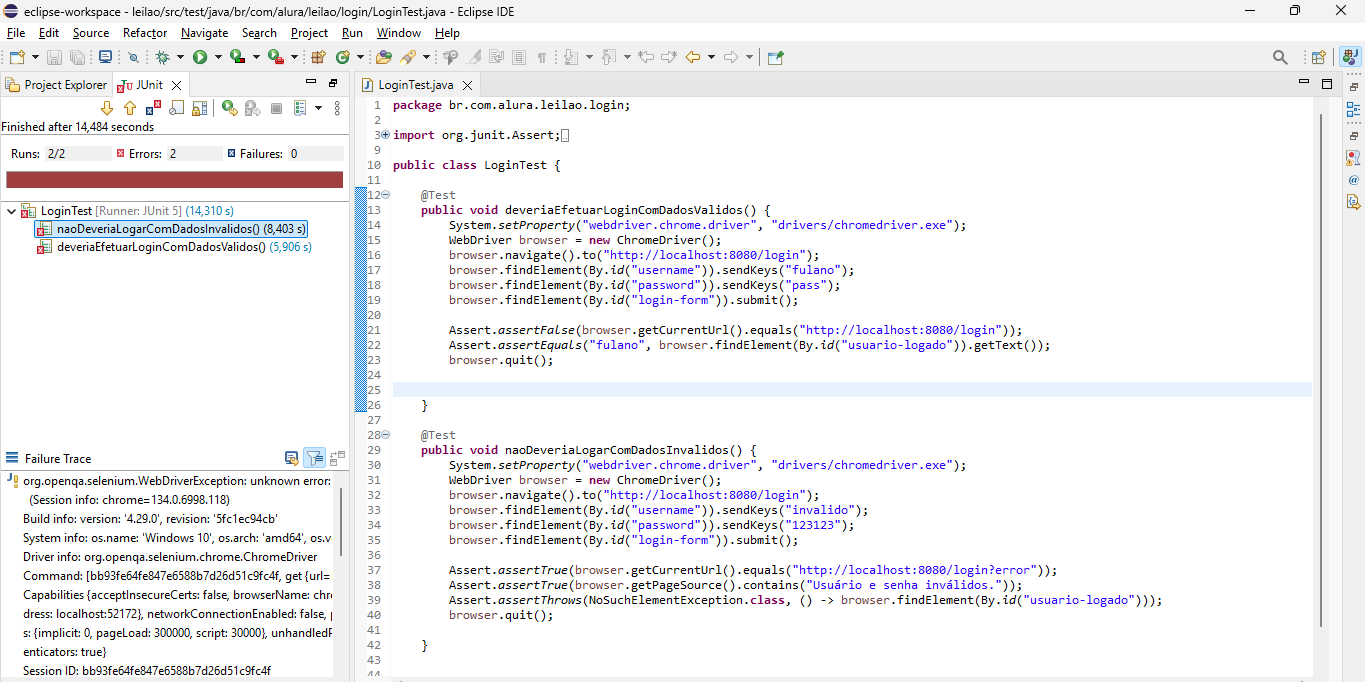Go to Previous Failed Test arrow

[x=129, y=108]
